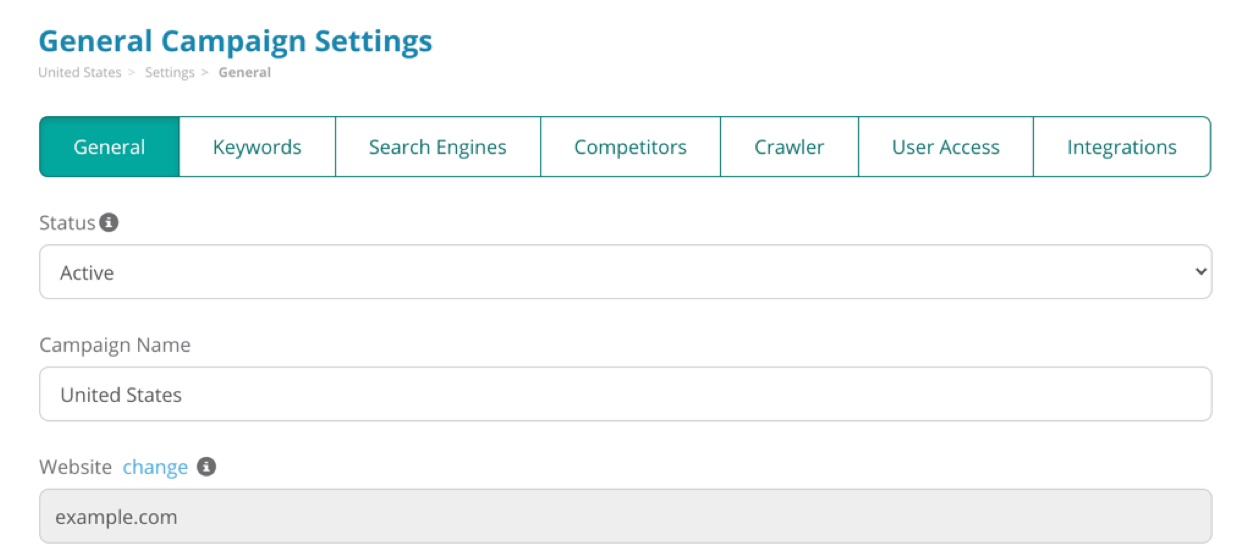Go to the Search Engines tab

point(437,147)
